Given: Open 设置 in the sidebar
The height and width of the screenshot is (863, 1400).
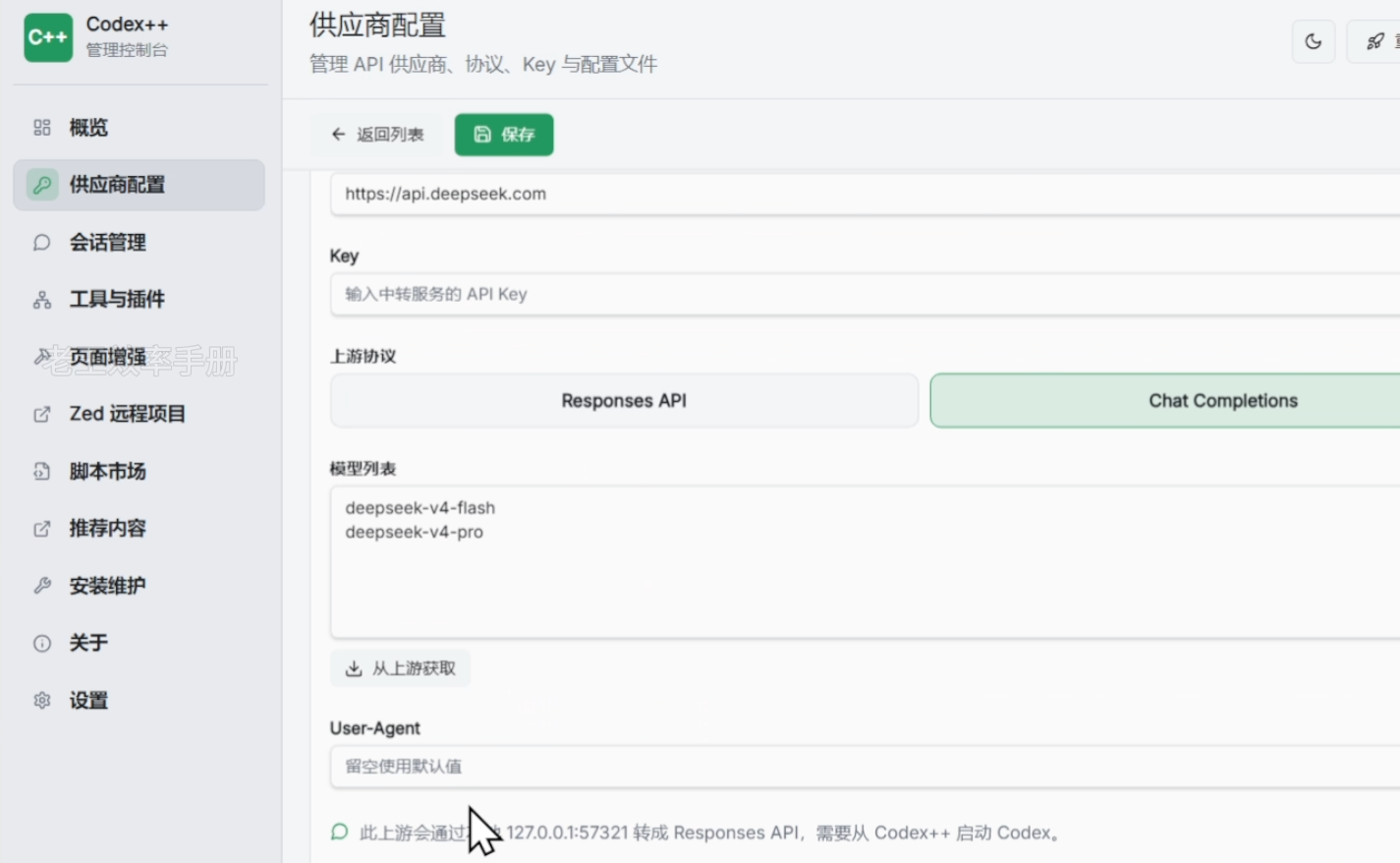Looking at the screenshot, I should point(139,700).
